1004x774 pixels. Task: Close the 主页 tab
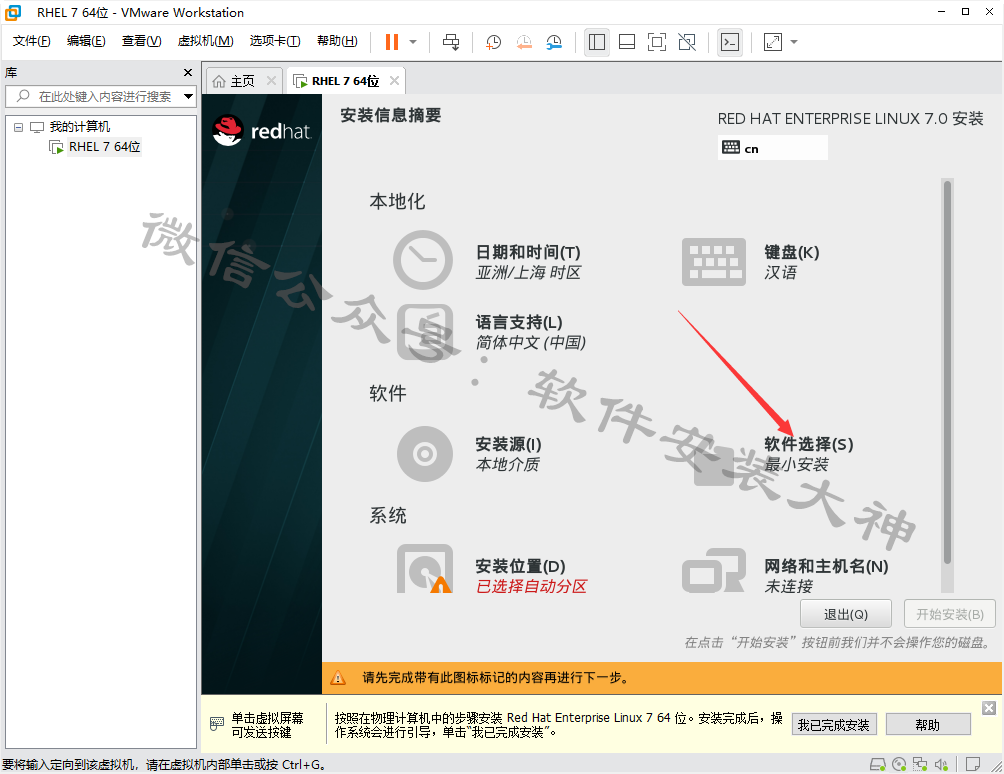click(x=271, y=81)
